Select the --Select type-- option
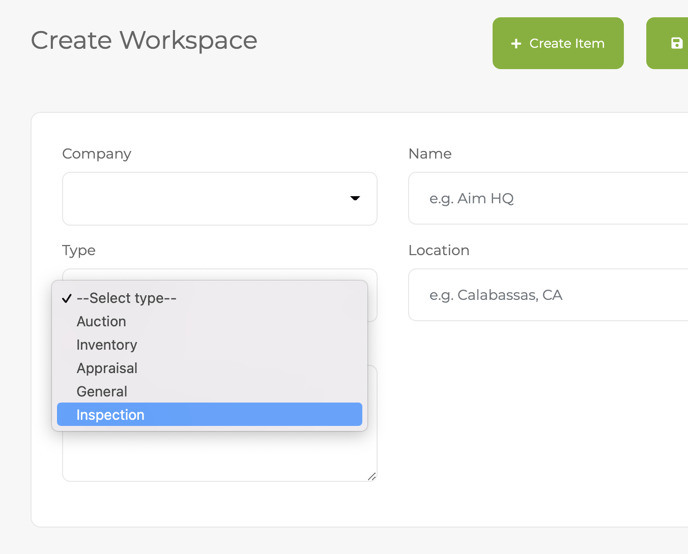 coord(209,298)
